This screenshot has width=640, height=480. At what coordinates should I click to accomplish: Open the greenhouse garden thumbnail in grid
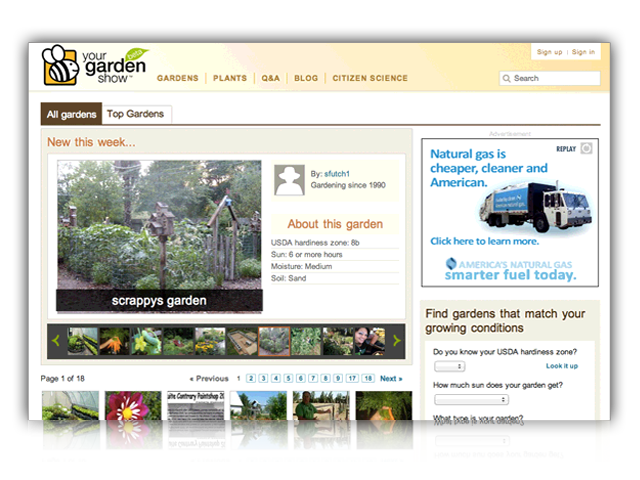coord(70,405)
